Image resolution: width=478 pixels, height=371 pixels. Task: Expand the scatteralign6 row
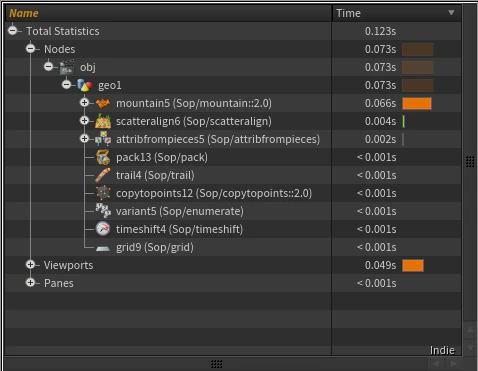[x=85, y=121]
